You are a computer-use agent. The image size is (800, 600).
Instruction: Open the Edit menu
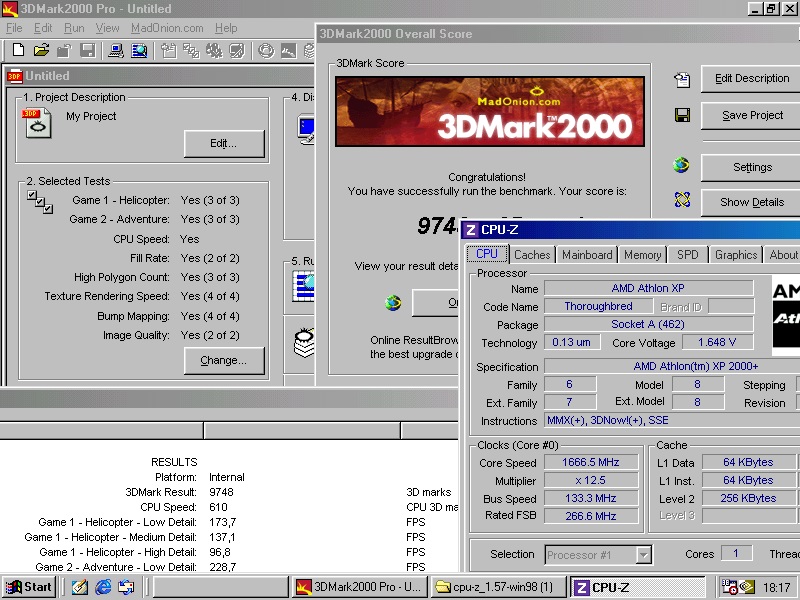click(43, 28)
